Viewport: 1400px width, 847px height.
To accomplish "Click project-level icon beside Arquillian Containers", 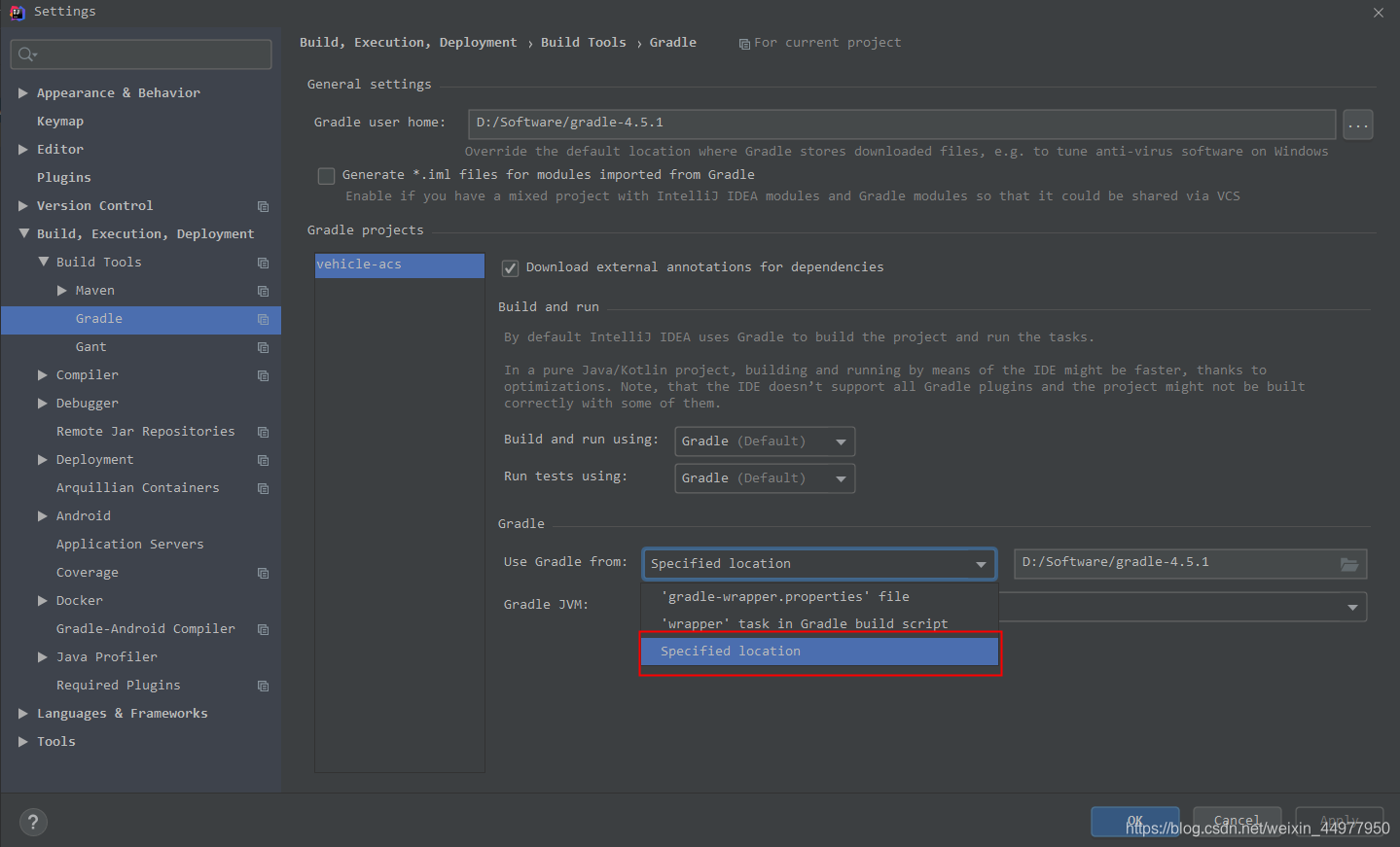I will point(263,488).
